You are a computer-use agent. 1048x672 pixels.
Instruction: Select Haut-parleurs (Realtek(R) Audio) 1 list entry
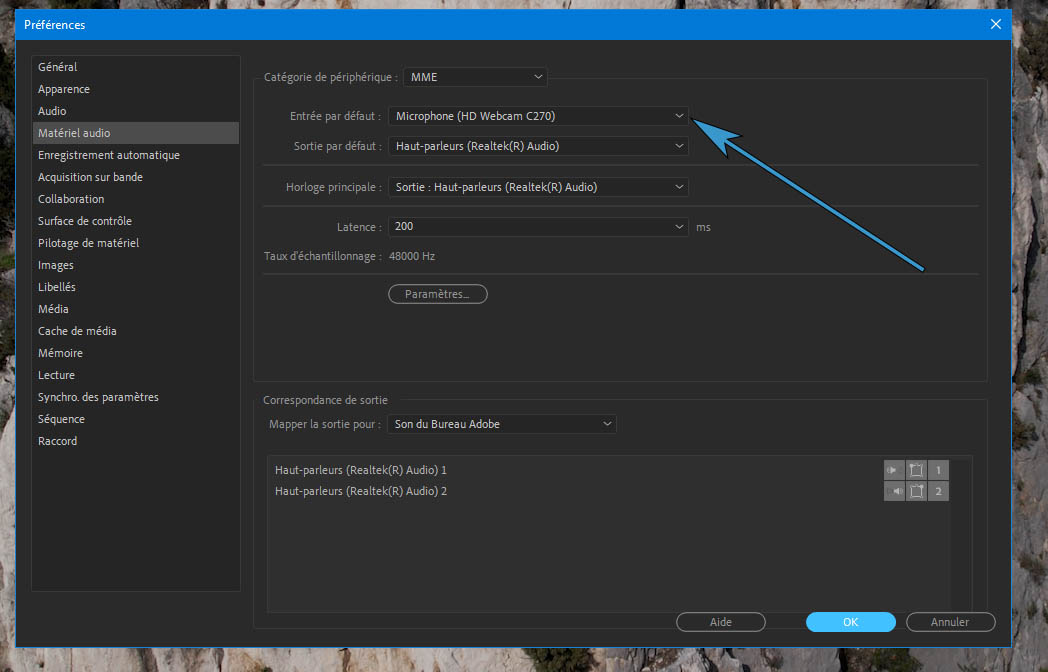pyautogui.click(x=361, y=470)
